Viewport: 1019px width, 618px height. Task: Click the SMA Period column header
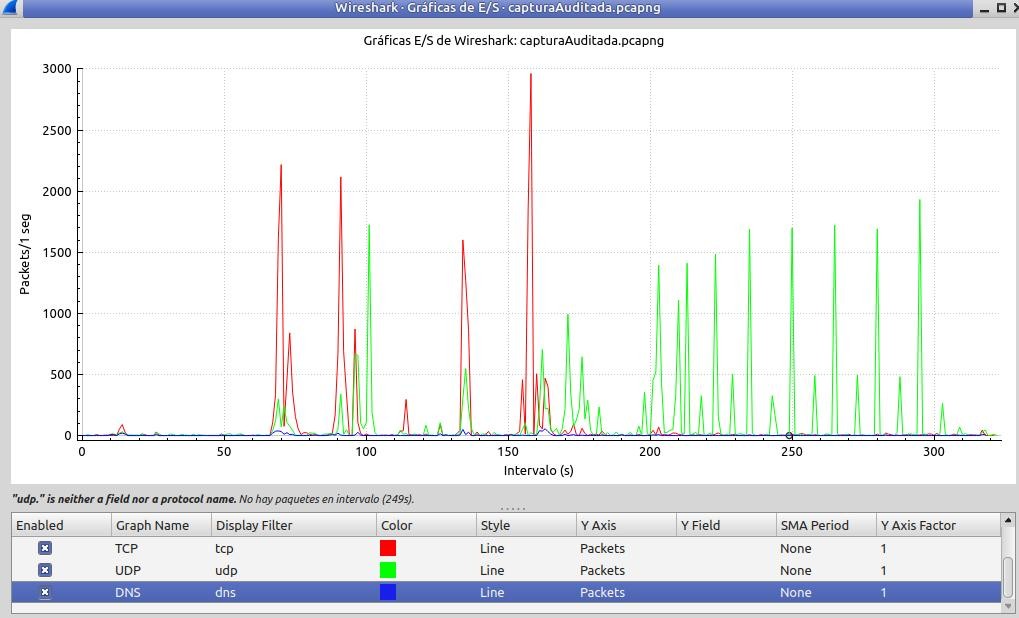point(827,525)
